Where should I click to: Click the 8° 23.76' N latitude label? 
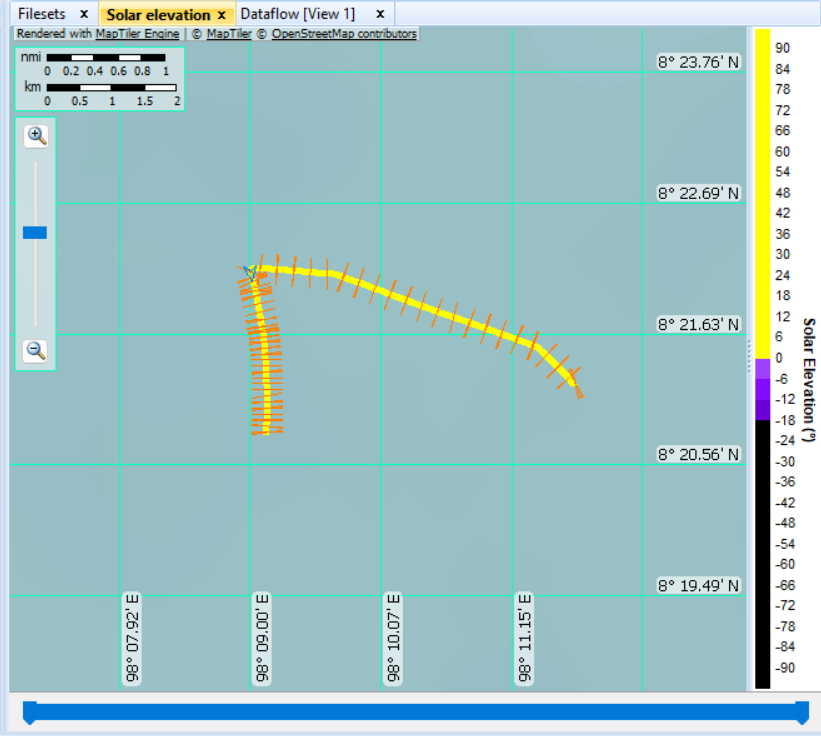click(698, 62)
